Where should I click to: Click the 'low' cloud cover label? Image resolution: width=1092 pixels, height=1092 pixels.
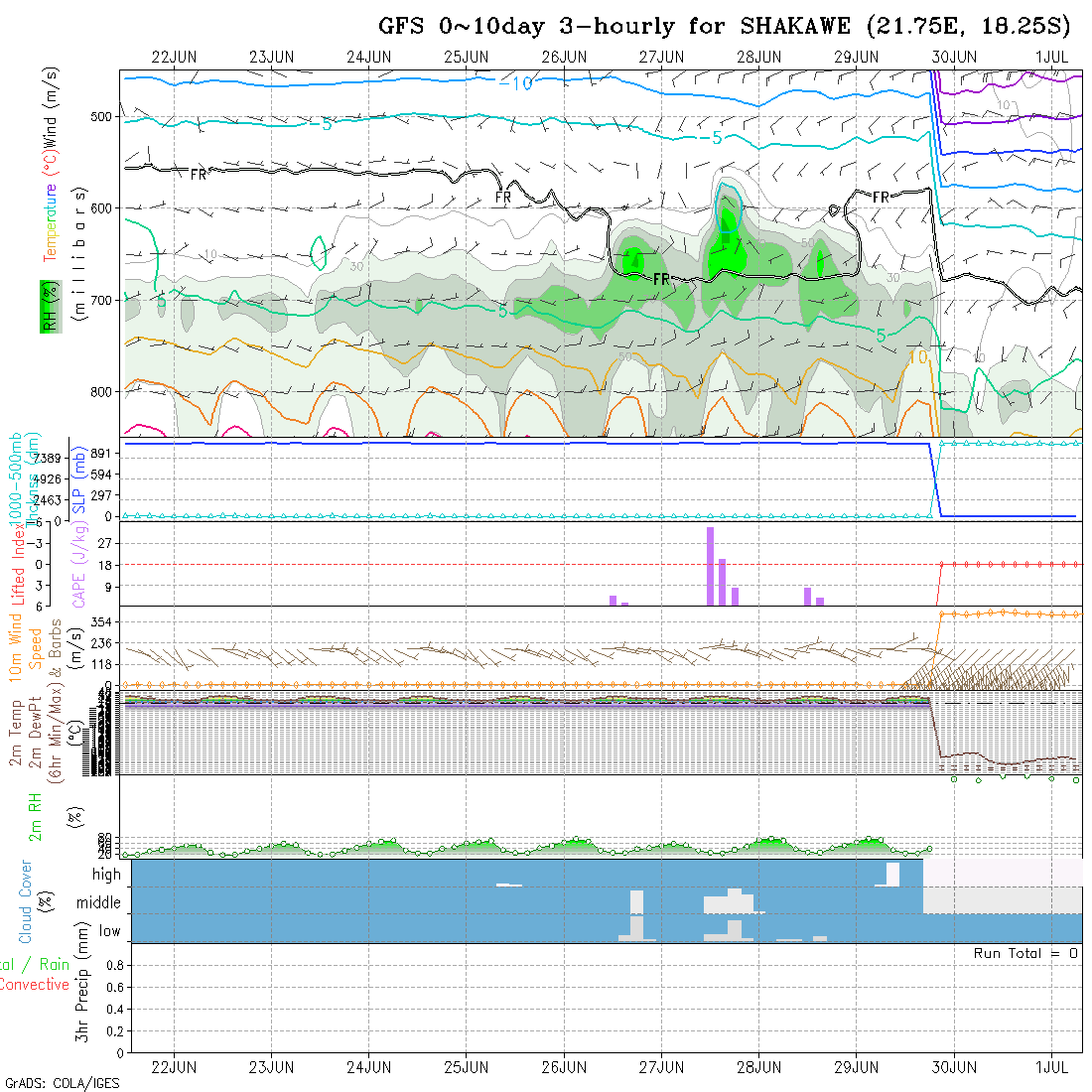point(109,931)
